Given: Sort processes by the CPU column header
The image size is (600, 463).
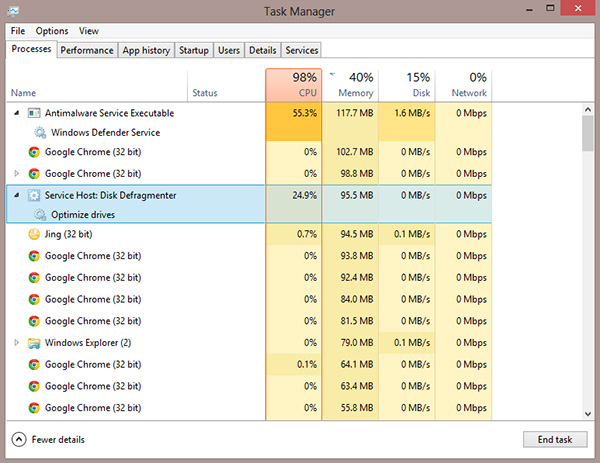Looking at the screenshot, I should (293, 84).
